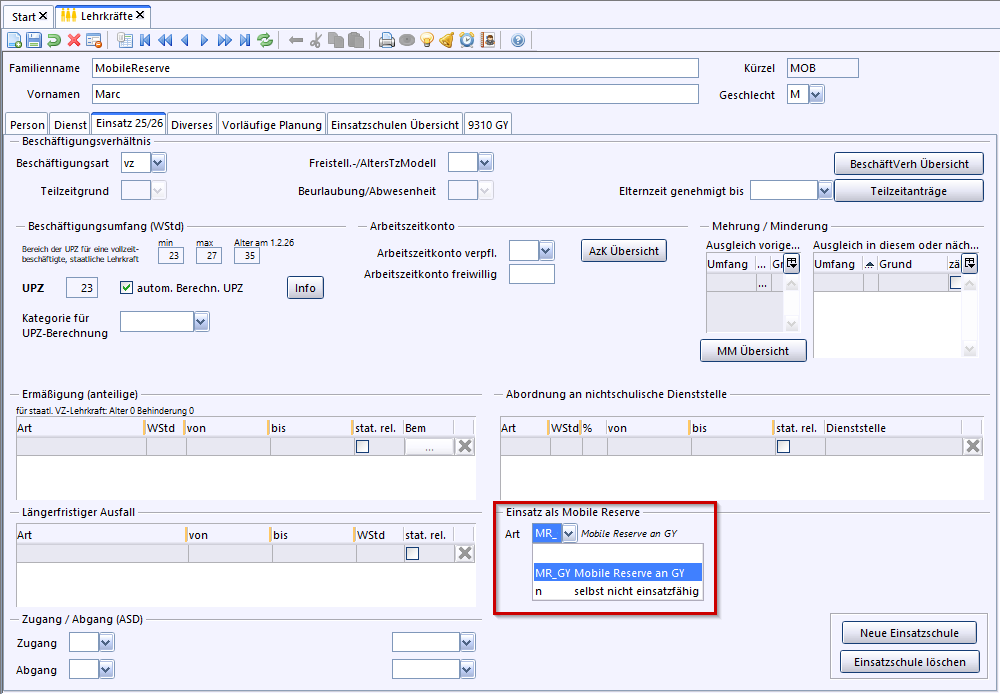Screen dimensions: 1000x694
Task: Delete the Ermäßigung row with X icon
Action: tap(465, 447)
